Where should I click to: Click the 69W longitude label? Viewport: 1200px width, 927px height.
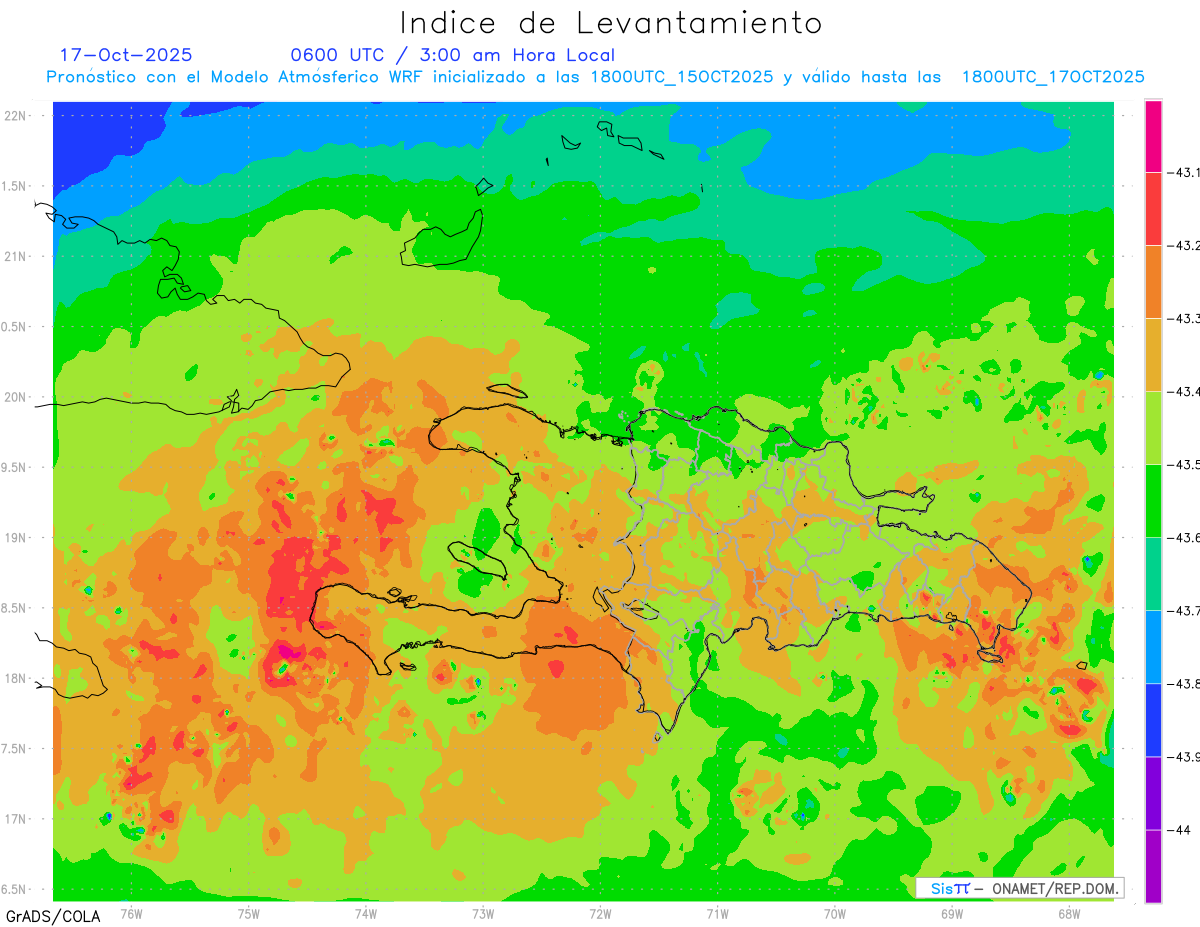pos(952,914)
